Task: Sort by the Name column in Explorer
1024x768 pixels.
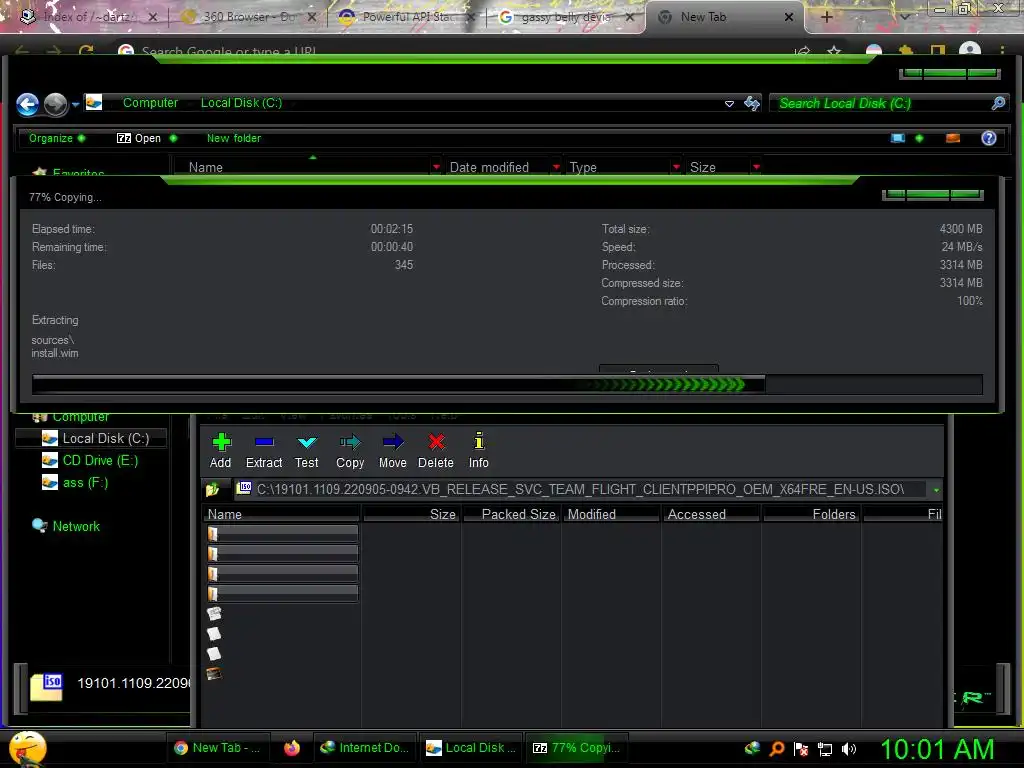Action: click(x=302, y=167)
